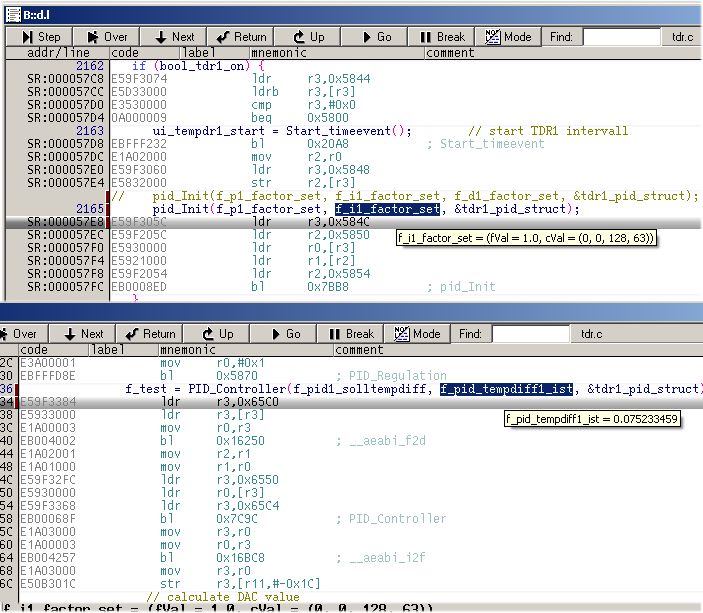Select highlighted f_i1_factor_set variable
Viewport: 703px width, 613px height.
[387, 209]
